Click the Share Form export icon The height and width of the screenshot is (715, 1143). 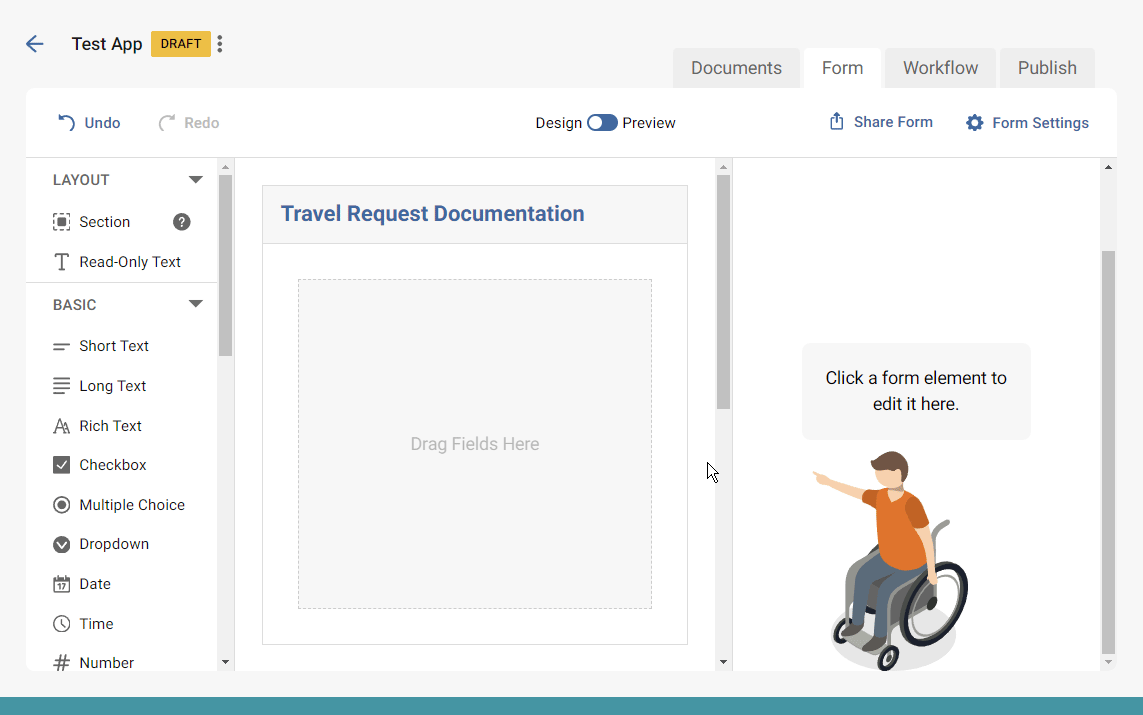(837, 122)
